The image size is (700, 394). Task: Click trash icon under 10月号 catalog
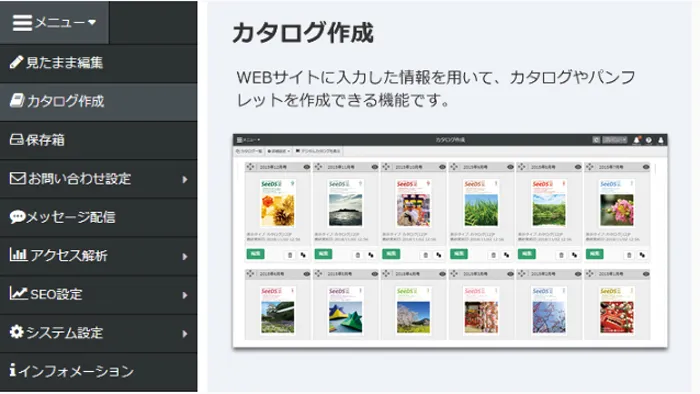(425, 255)
